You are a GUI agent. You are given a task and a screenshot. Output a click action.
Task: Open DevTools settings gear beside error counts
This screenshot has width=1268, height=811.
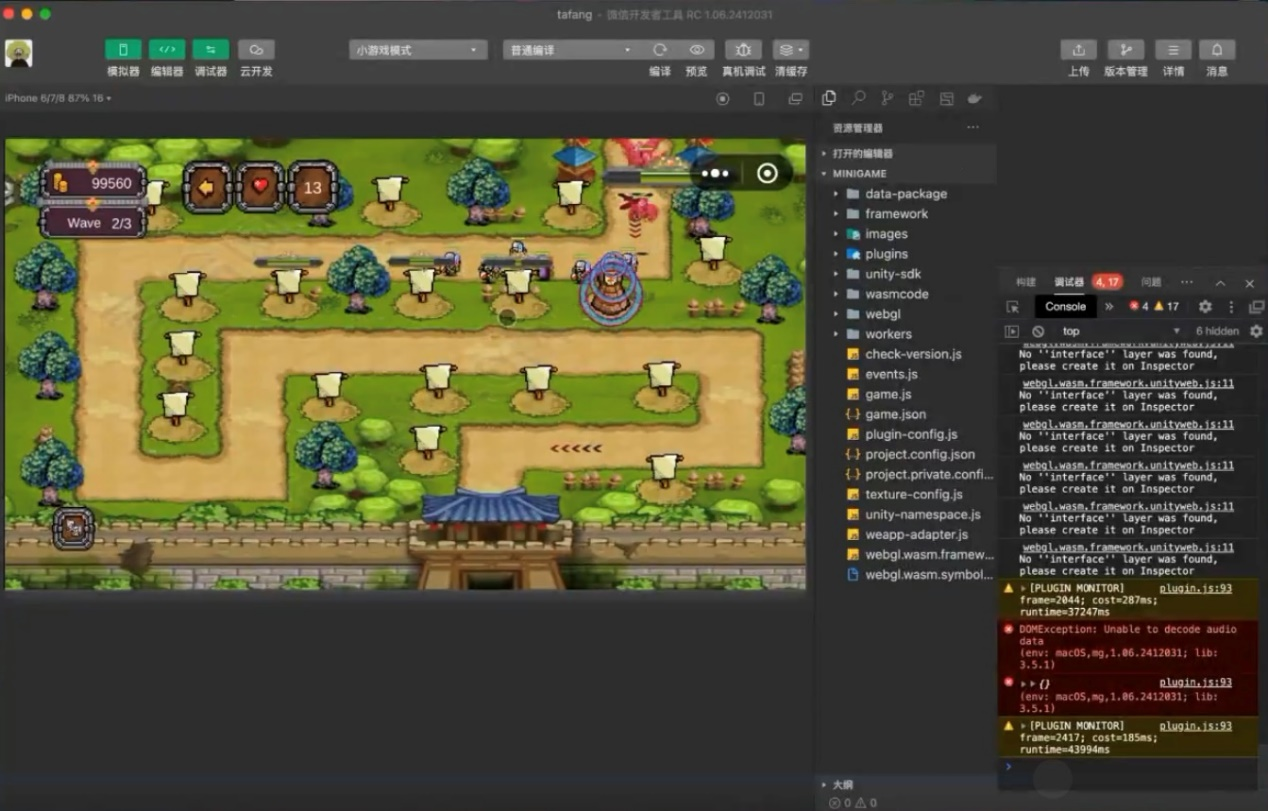(1205, 307)
